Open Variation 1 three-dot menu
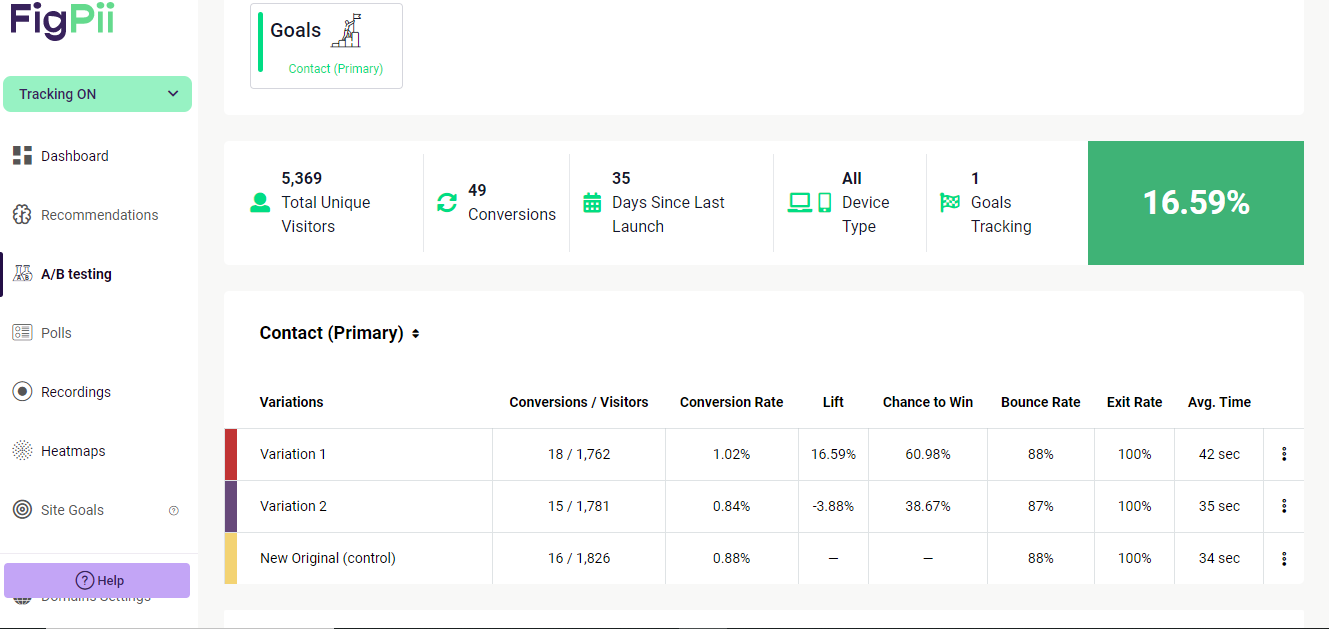 [x=1284, y=454]
